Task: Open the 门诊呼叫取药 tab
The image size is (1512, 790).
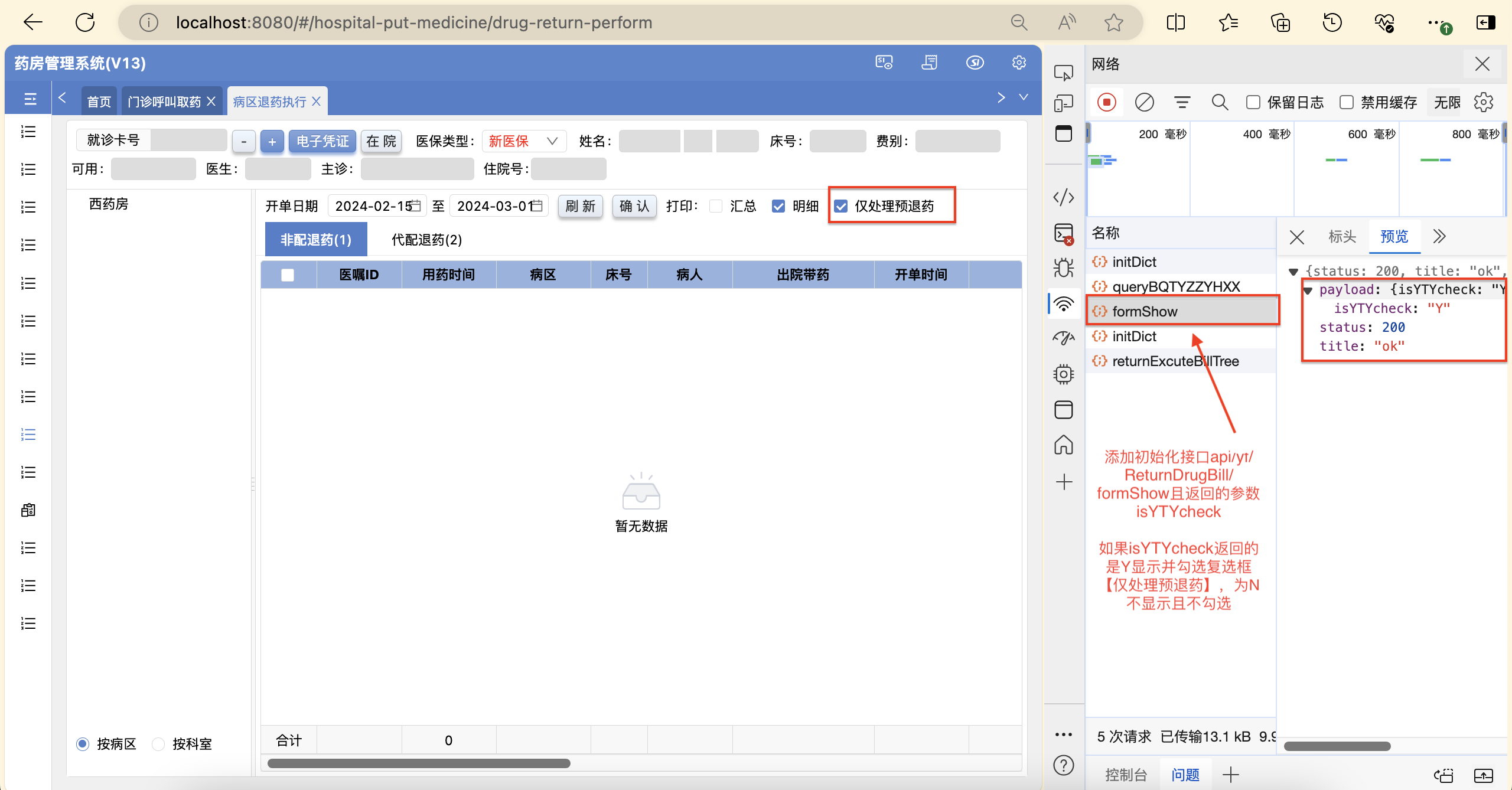Action: pos(164,102)
